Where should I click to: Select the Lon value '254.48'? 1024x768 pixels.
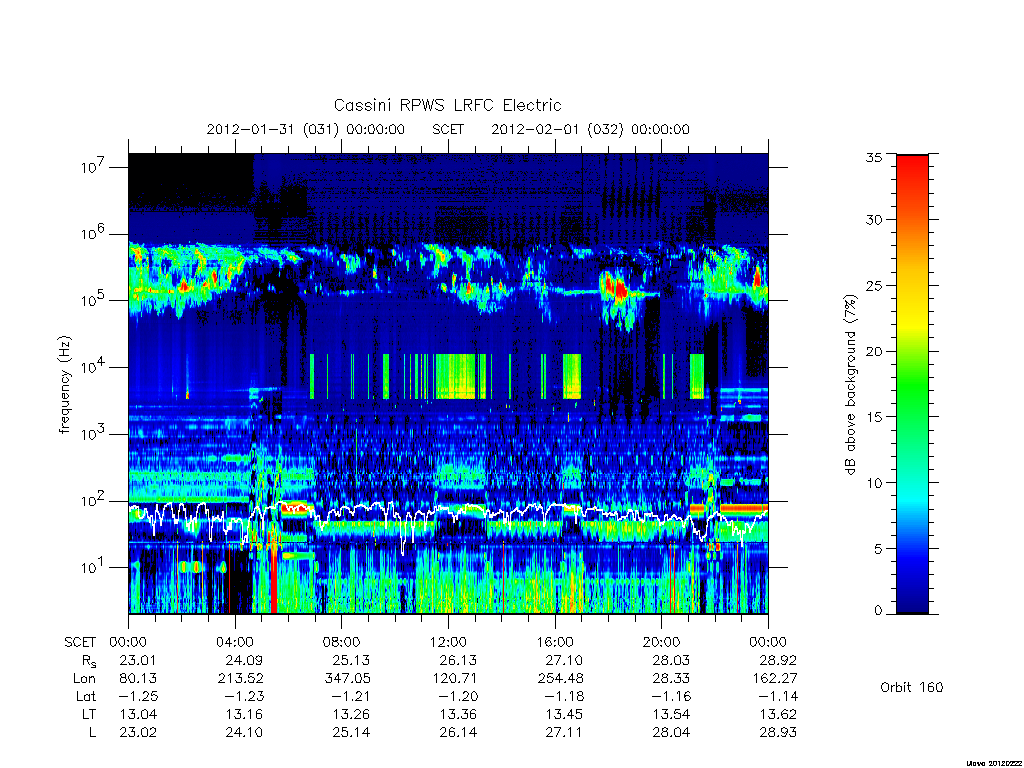click(x=560, y=679)
